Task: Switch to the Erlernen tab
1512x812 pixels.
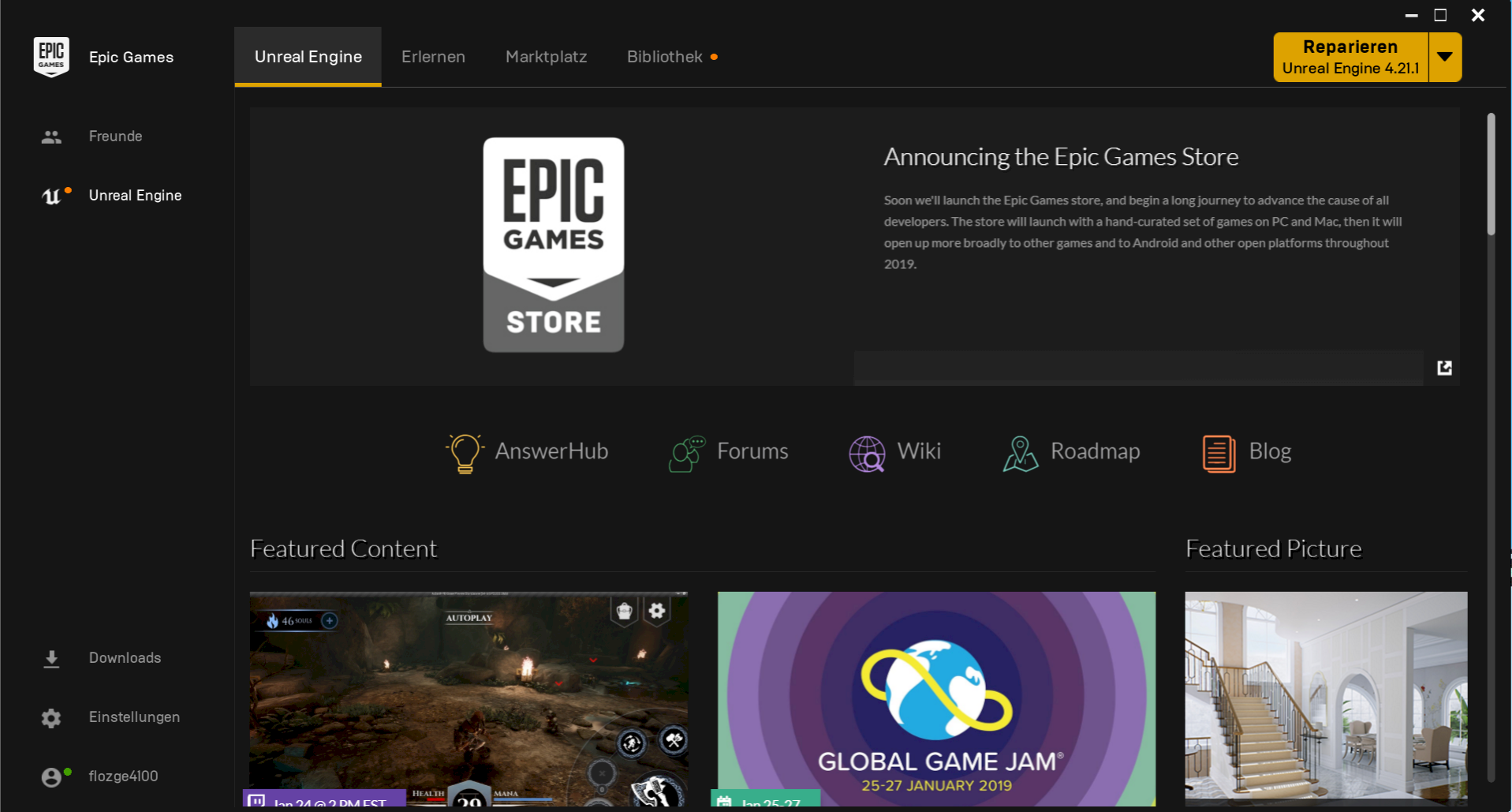Action: [433, 57]
